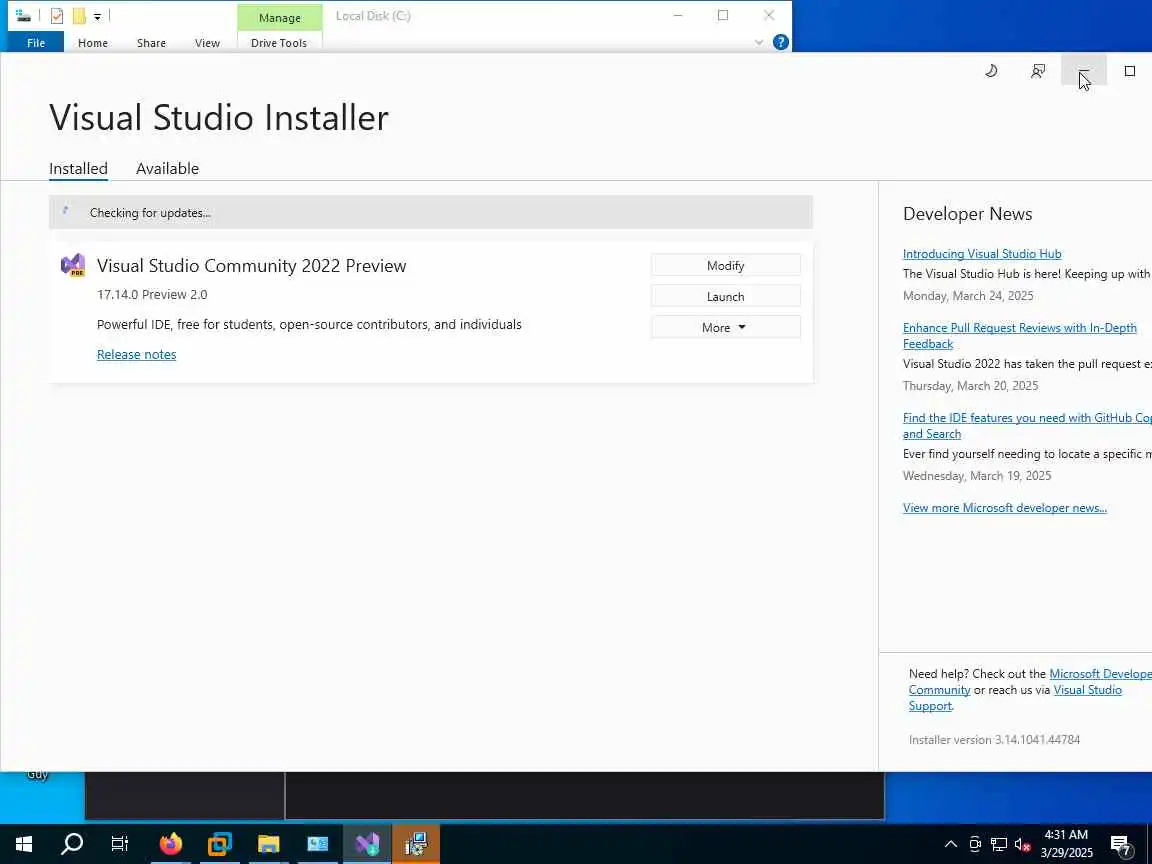This screenshot has height=864, width=1152.
Task: Open the Share ribbon tab
Action: pyautogui.click(x=151, y=43)
